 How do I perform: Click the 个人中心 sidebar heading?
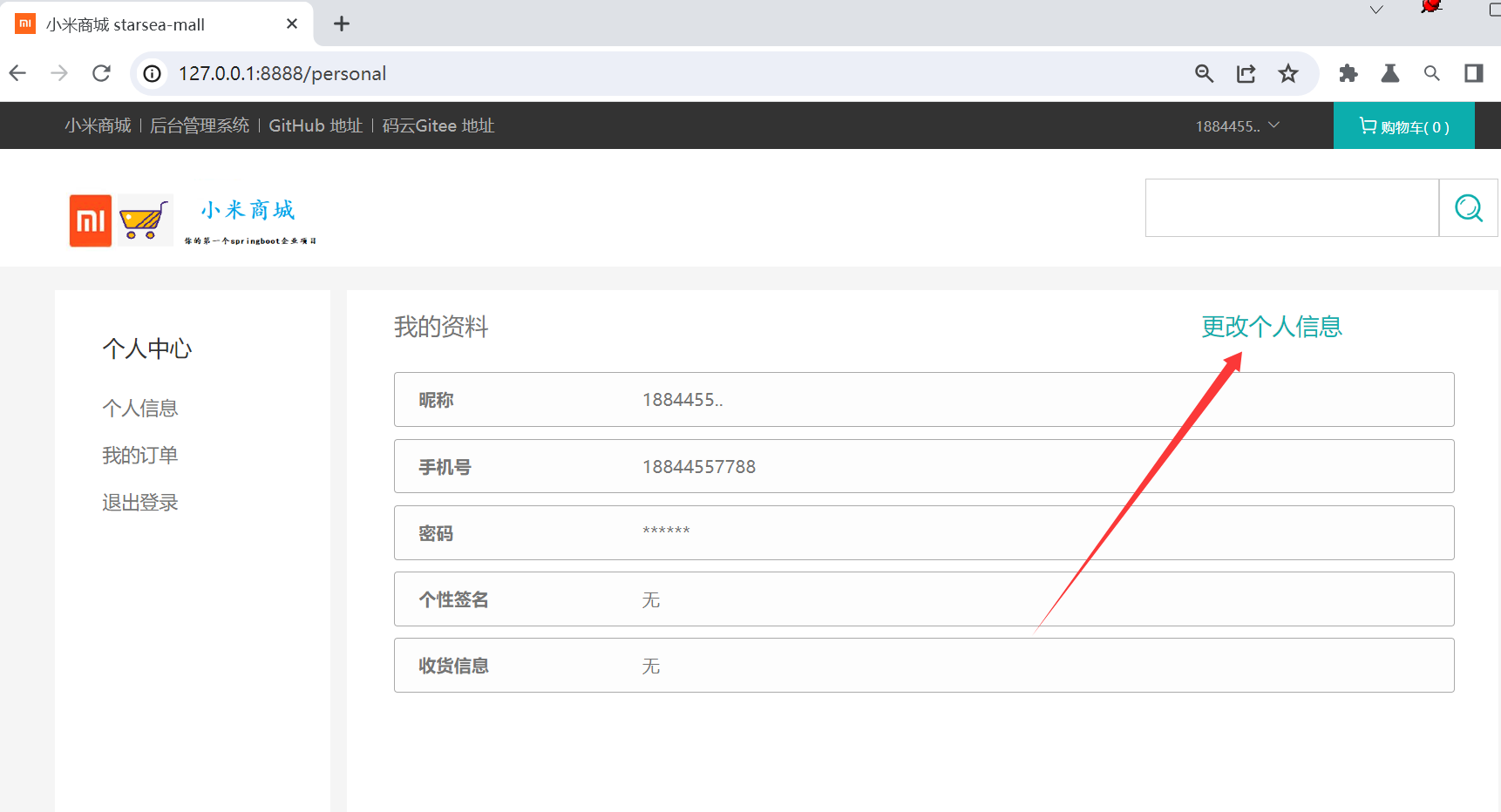[x=147, y=348]
